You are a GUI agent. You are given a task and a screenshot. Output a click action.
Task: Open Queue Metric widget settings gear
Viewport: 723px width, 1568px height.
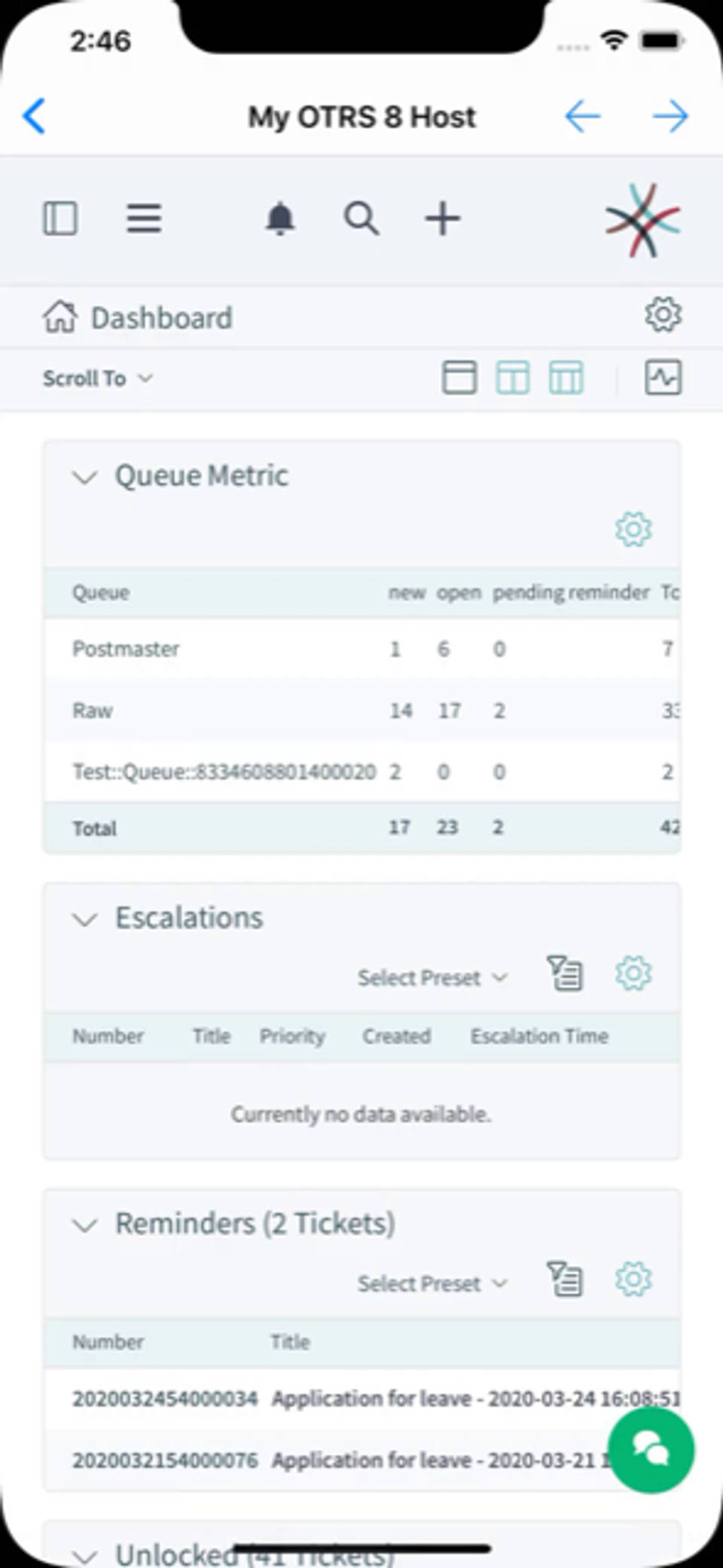[x=633, y=529]
